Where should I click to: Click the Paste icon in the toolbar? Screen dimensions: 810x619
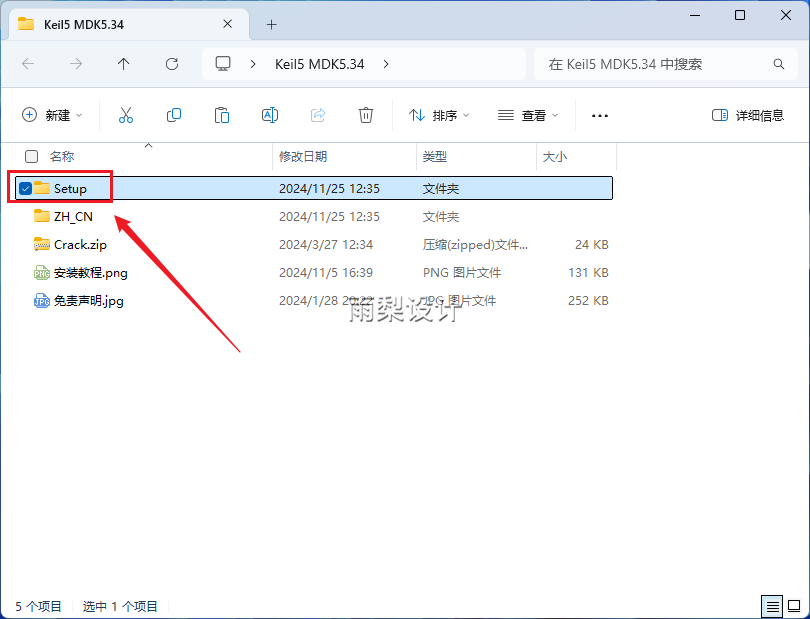221,115
